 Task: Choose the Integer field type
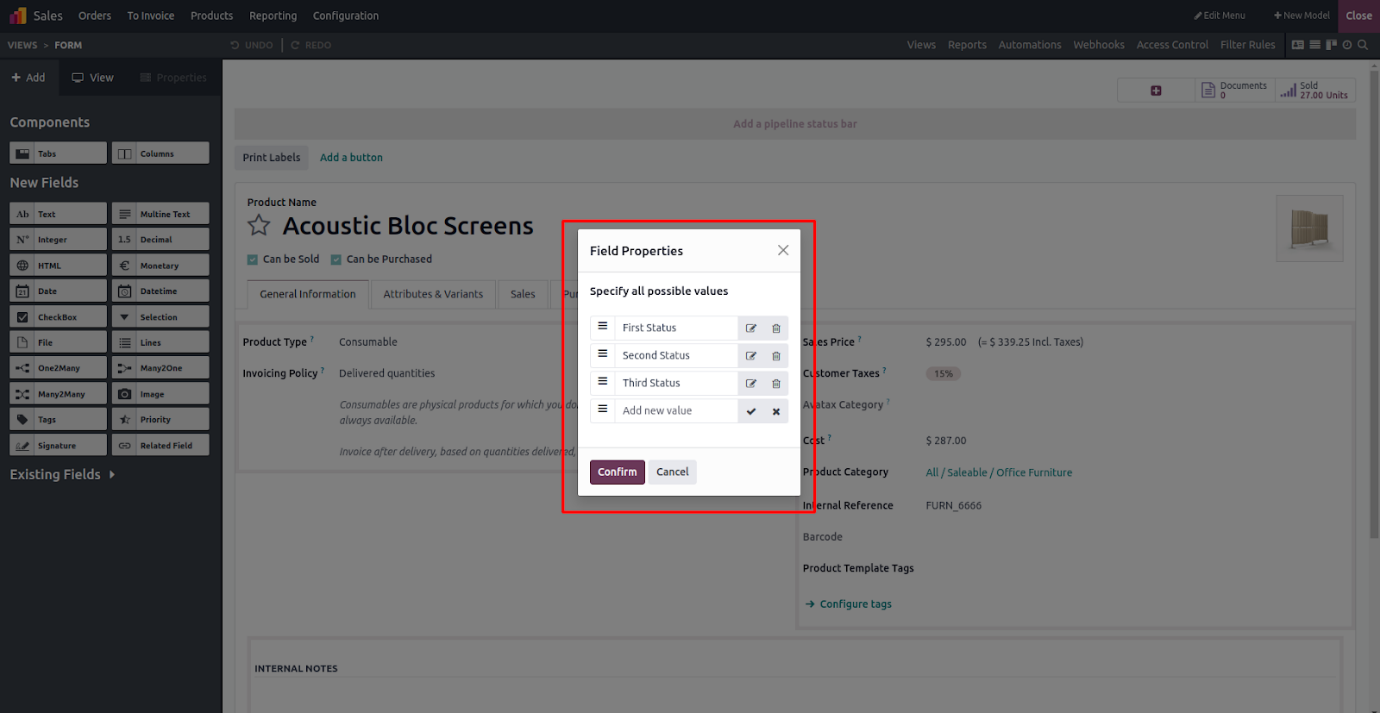pos(58,240)
